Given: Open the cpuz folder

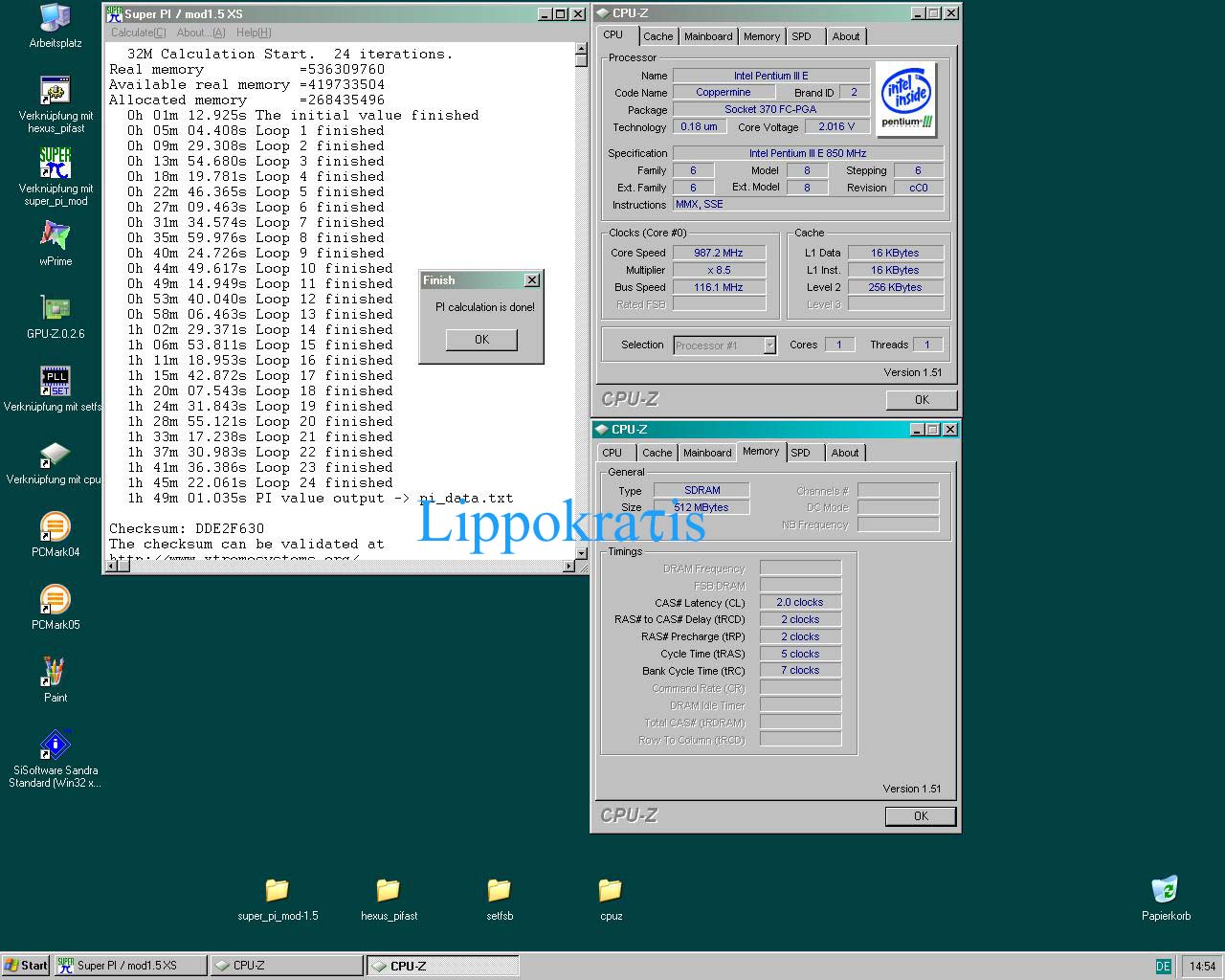Looking at the screenshot, I should 611,890.
